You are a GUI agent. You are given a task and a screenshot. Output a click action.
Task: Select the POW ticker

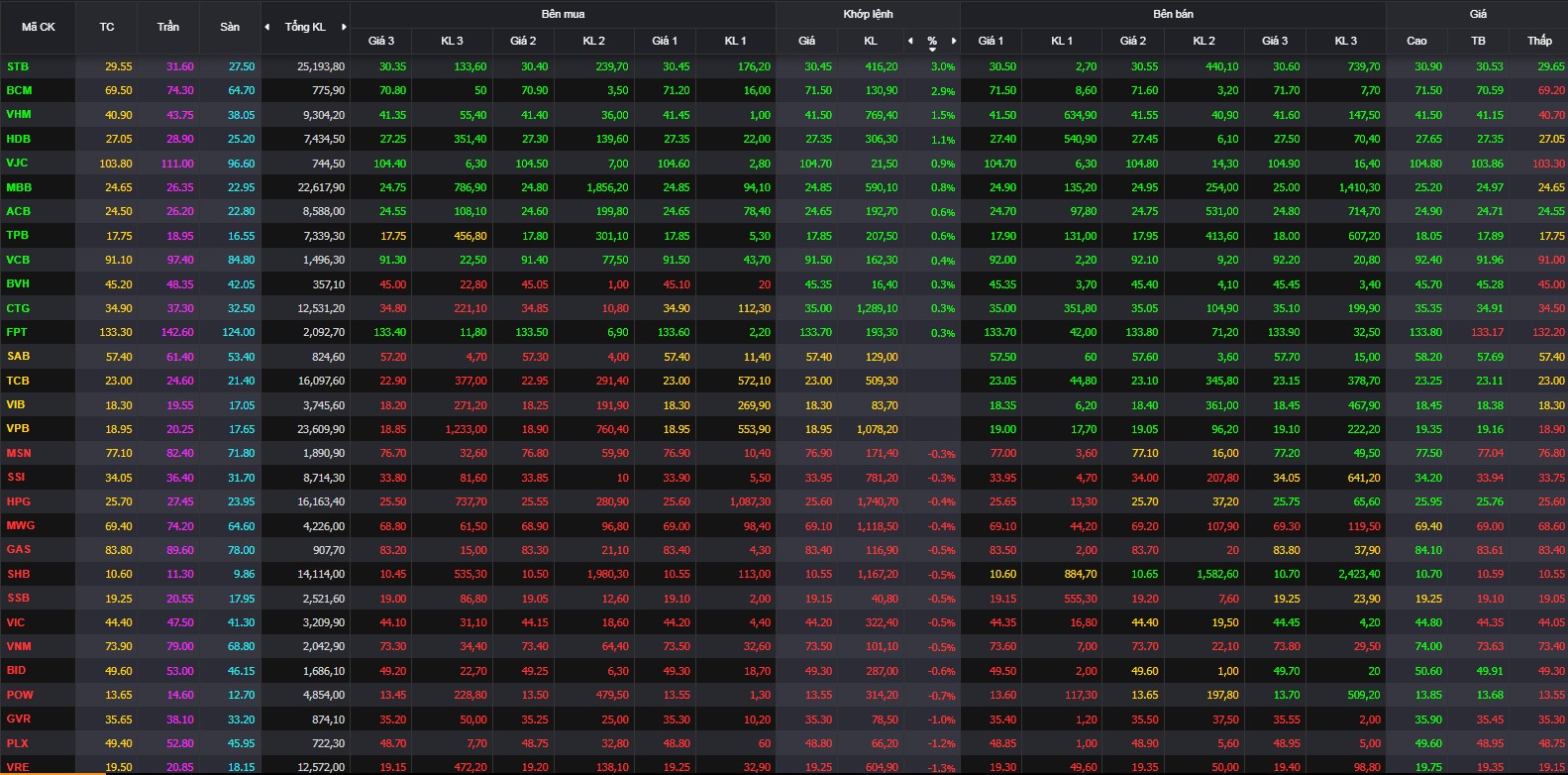19,695
